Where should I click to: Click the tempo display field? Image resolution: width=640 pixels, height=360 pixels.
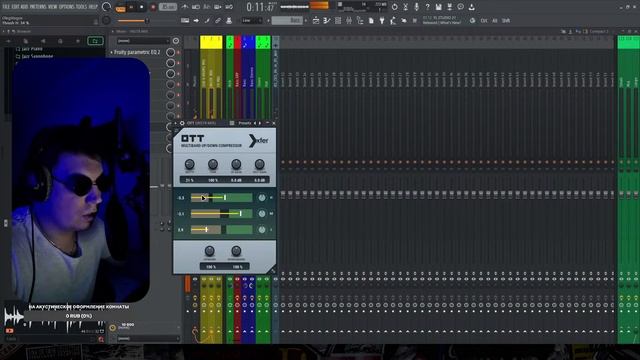(x=168, y=7)
